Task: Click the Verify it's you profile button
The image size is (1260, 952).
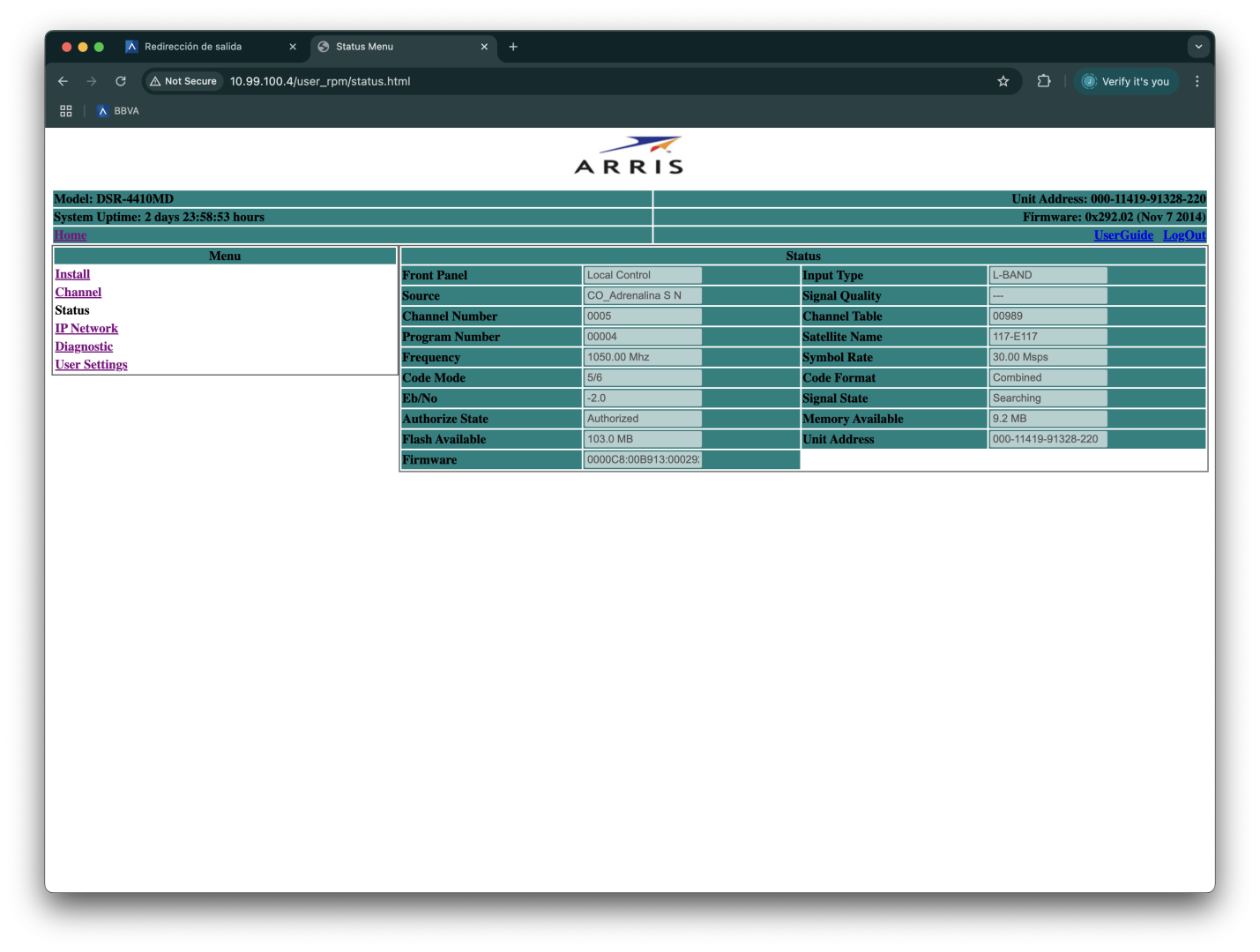Action: pos(1126,81)
